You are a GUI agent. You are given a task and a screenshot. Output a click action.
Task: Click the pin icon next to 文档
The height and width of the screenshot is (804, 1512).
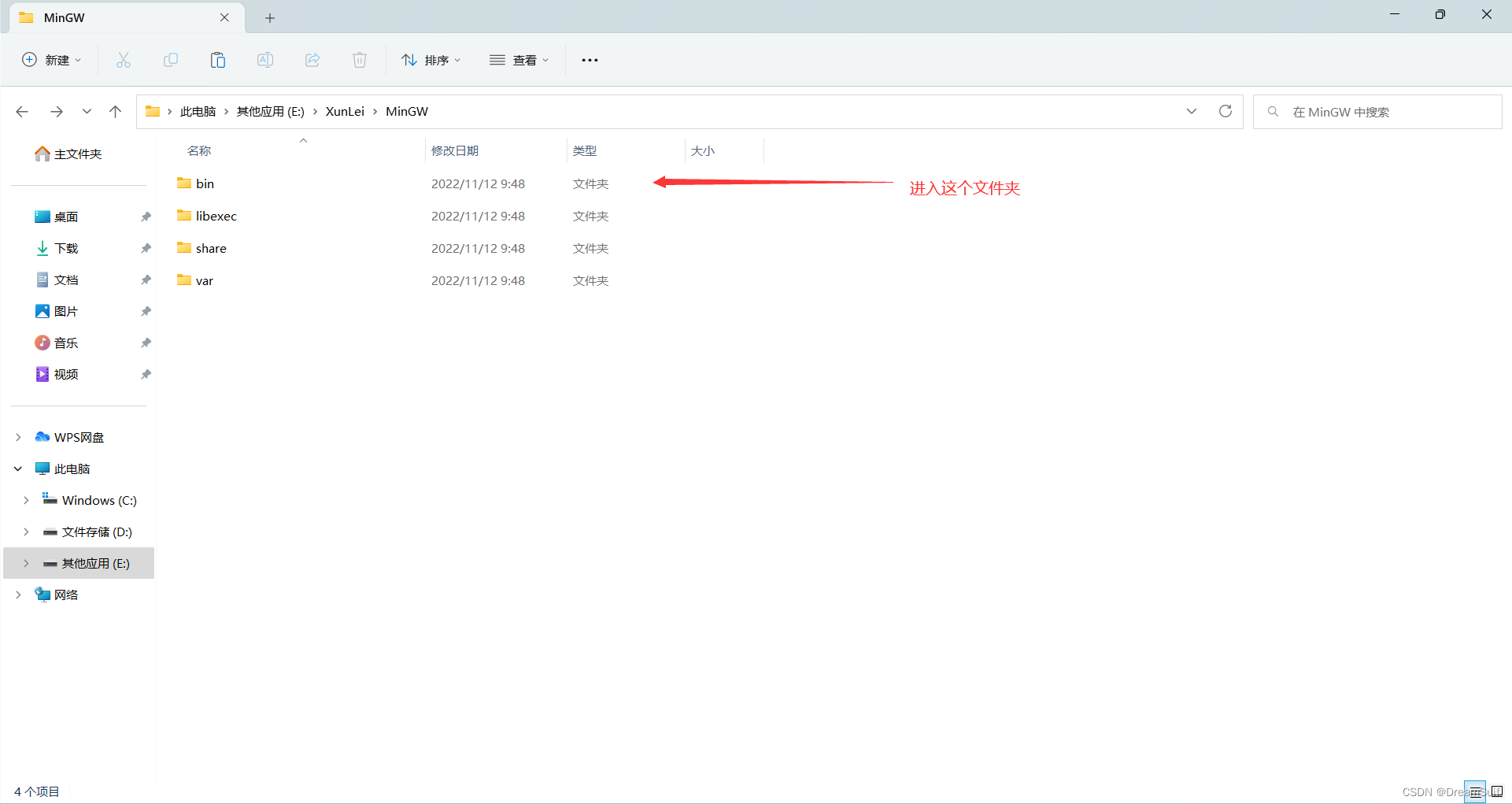pos(146,280)
